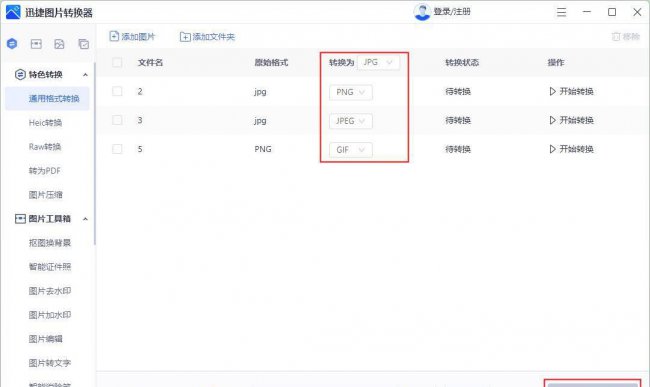Click play icon for file 2 row
This screenshot has width=650, height=387.
(x=552, y=91)
